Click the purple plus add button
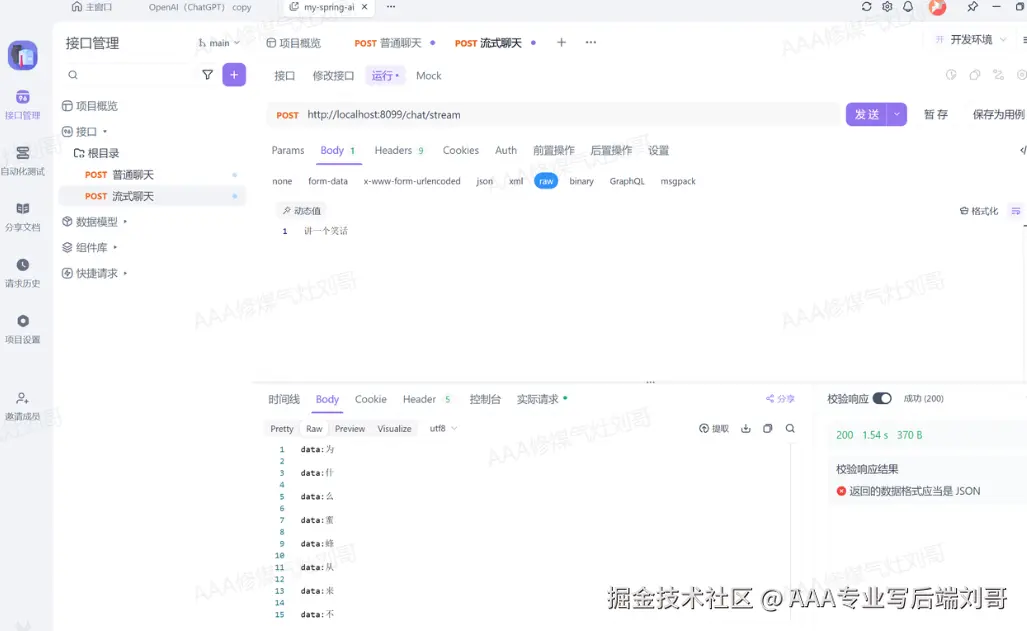The image size is (1027, 631). [234, 75]
